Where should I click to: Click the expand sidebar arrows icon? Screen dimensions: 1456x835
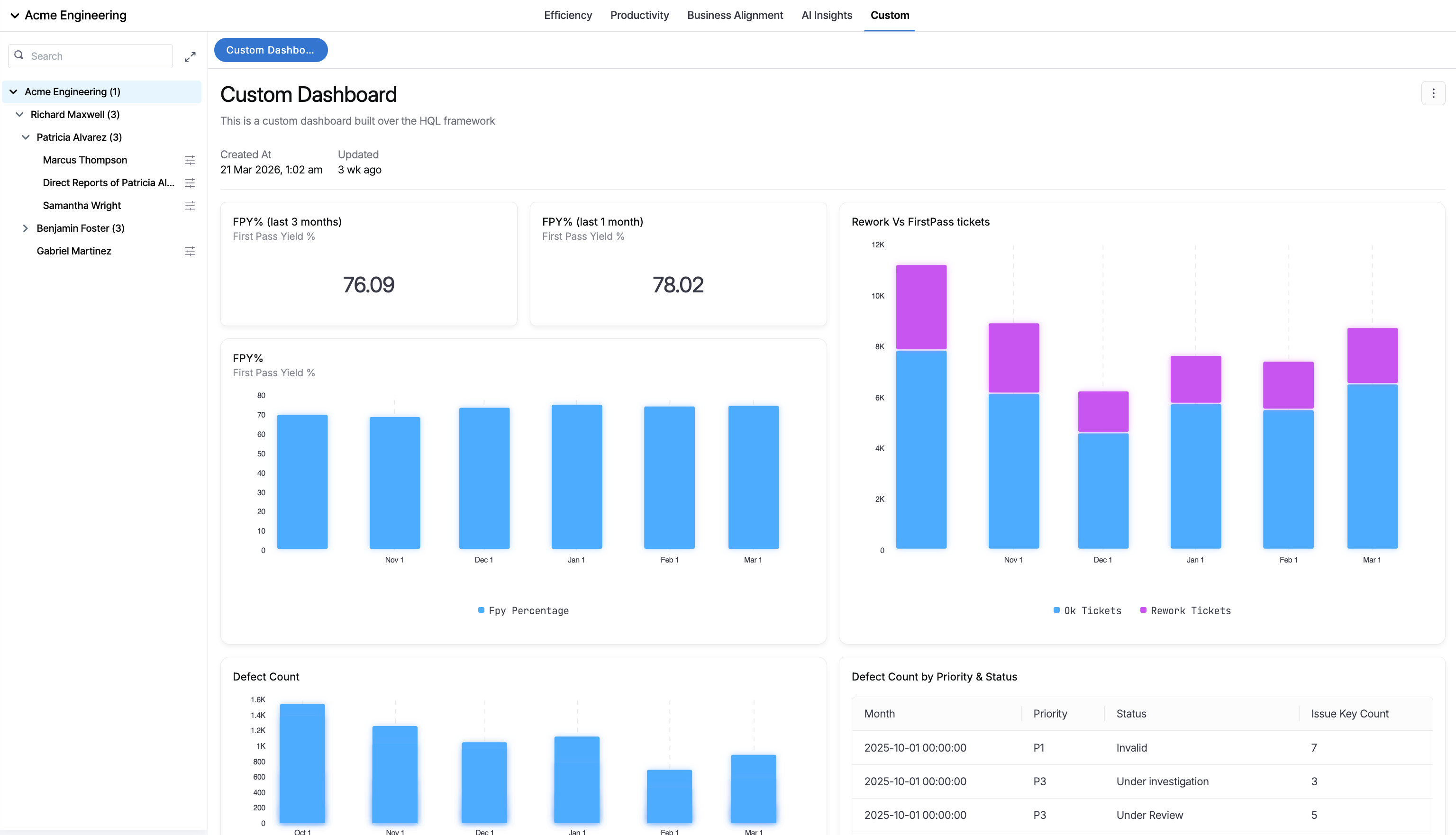pyautogui.click(x=190, y=56)
